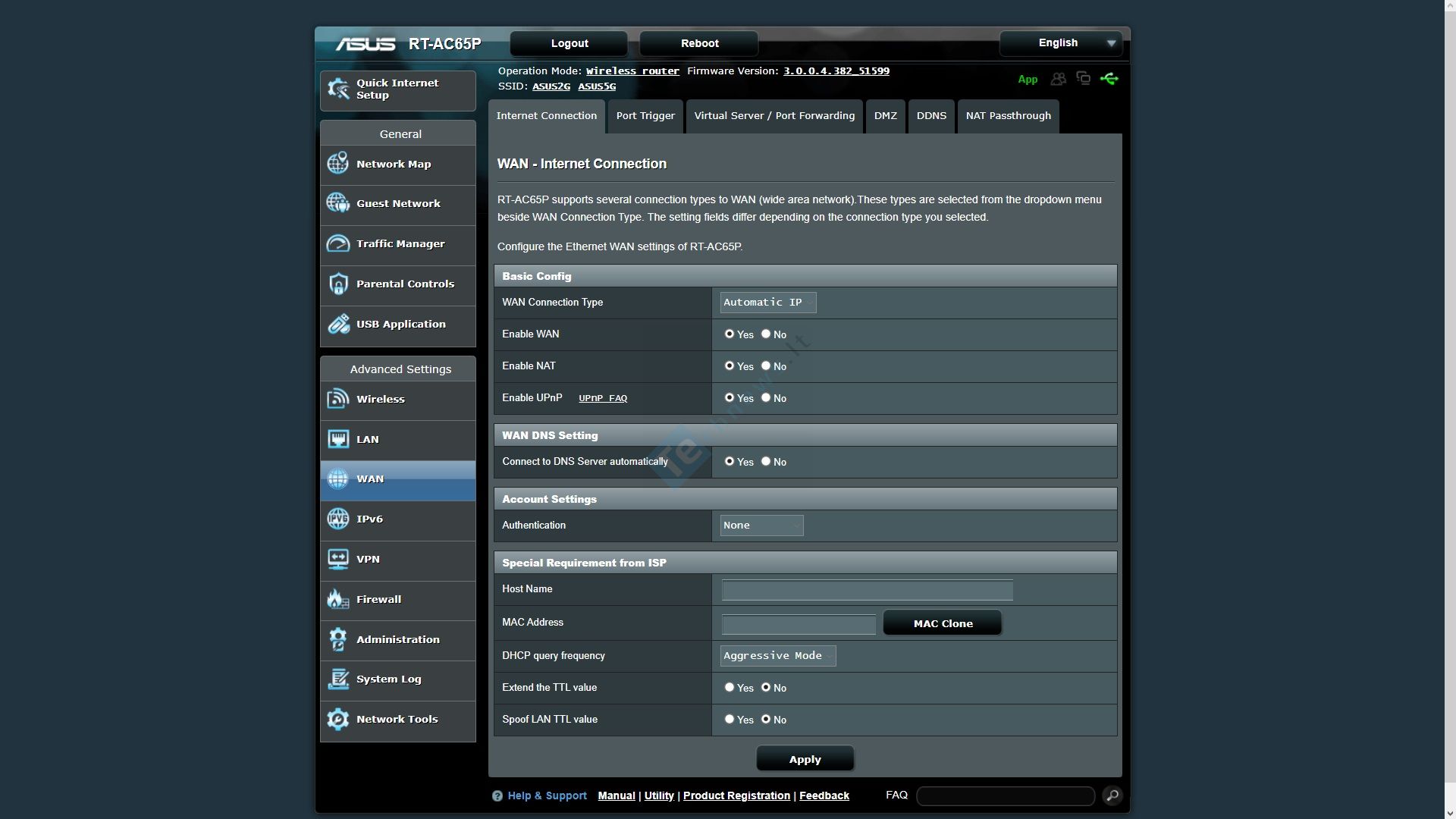Select the Internet Connection tab
The width and height of the screenshot is (1456, 819).
tap(546, 116)
